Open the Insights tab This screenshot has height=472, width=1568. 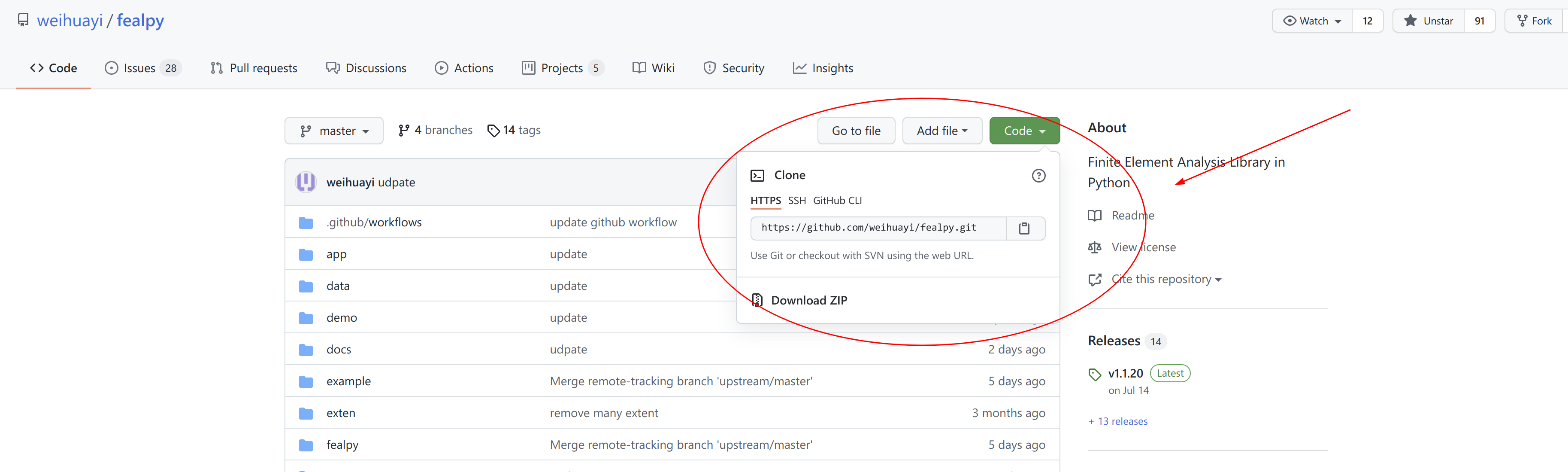(x=823, y=67)
